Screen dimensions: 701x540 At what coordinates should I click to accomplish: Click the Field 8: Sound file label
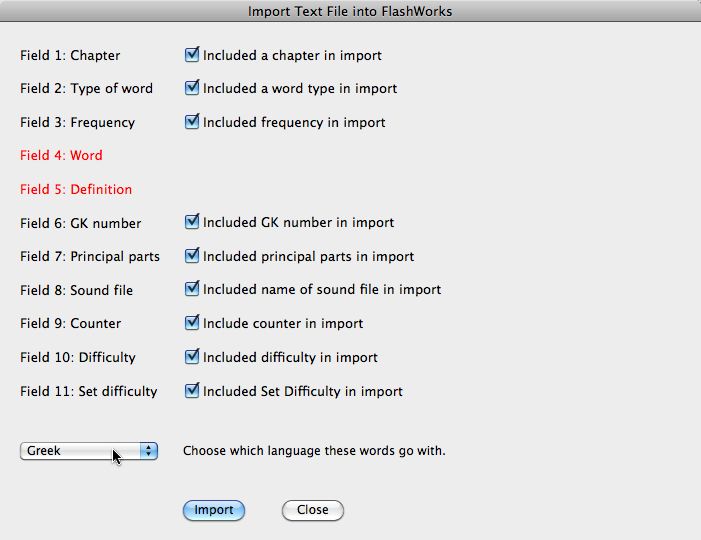click(x=76, y=291)
